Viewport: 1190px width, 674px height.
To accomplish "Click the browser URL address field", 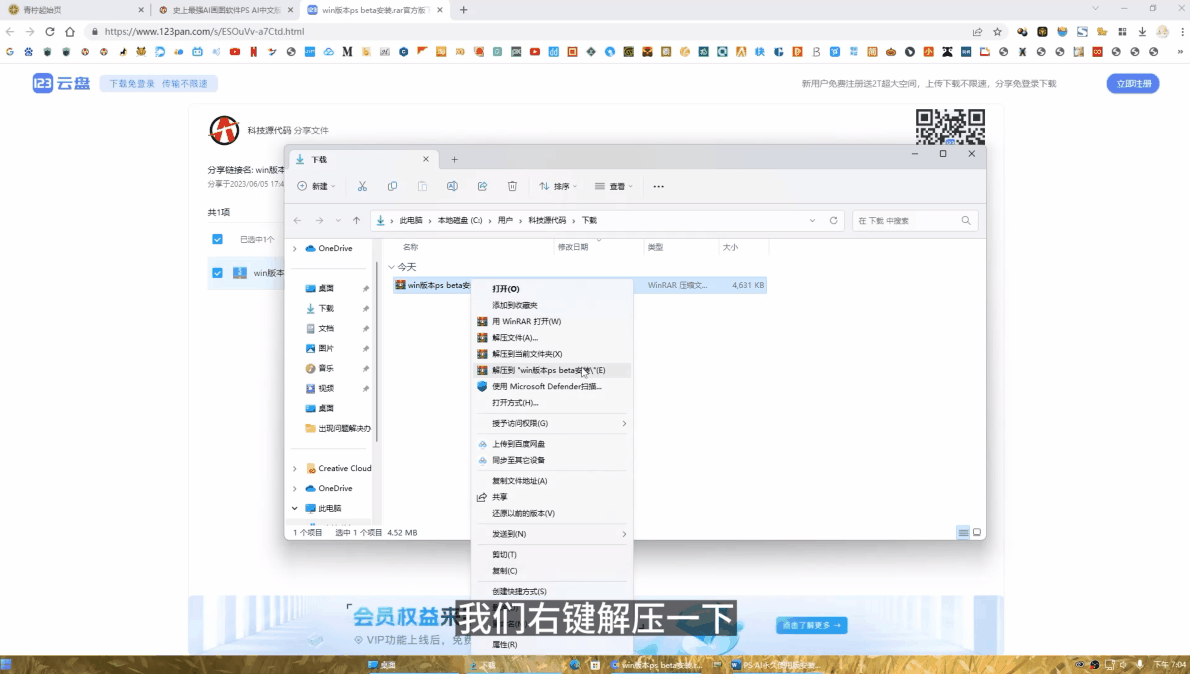I will point(524,32).
